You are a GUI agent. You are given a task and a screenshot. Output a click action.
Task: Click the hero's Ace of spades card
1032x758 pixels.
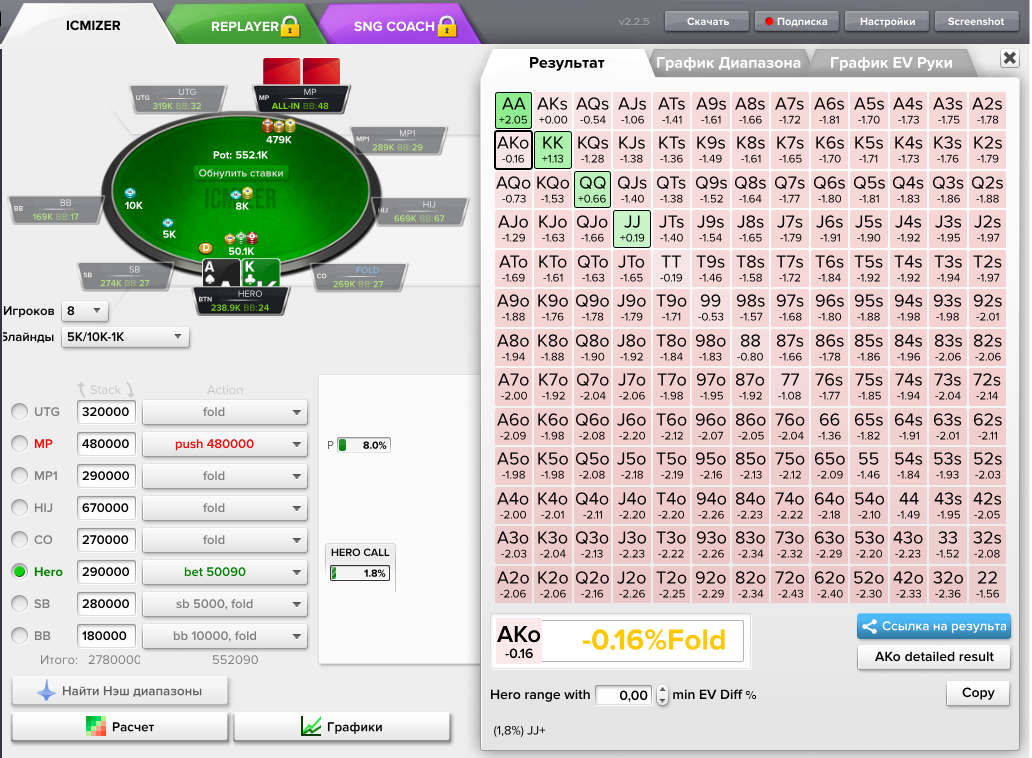[x=220, y=272]
